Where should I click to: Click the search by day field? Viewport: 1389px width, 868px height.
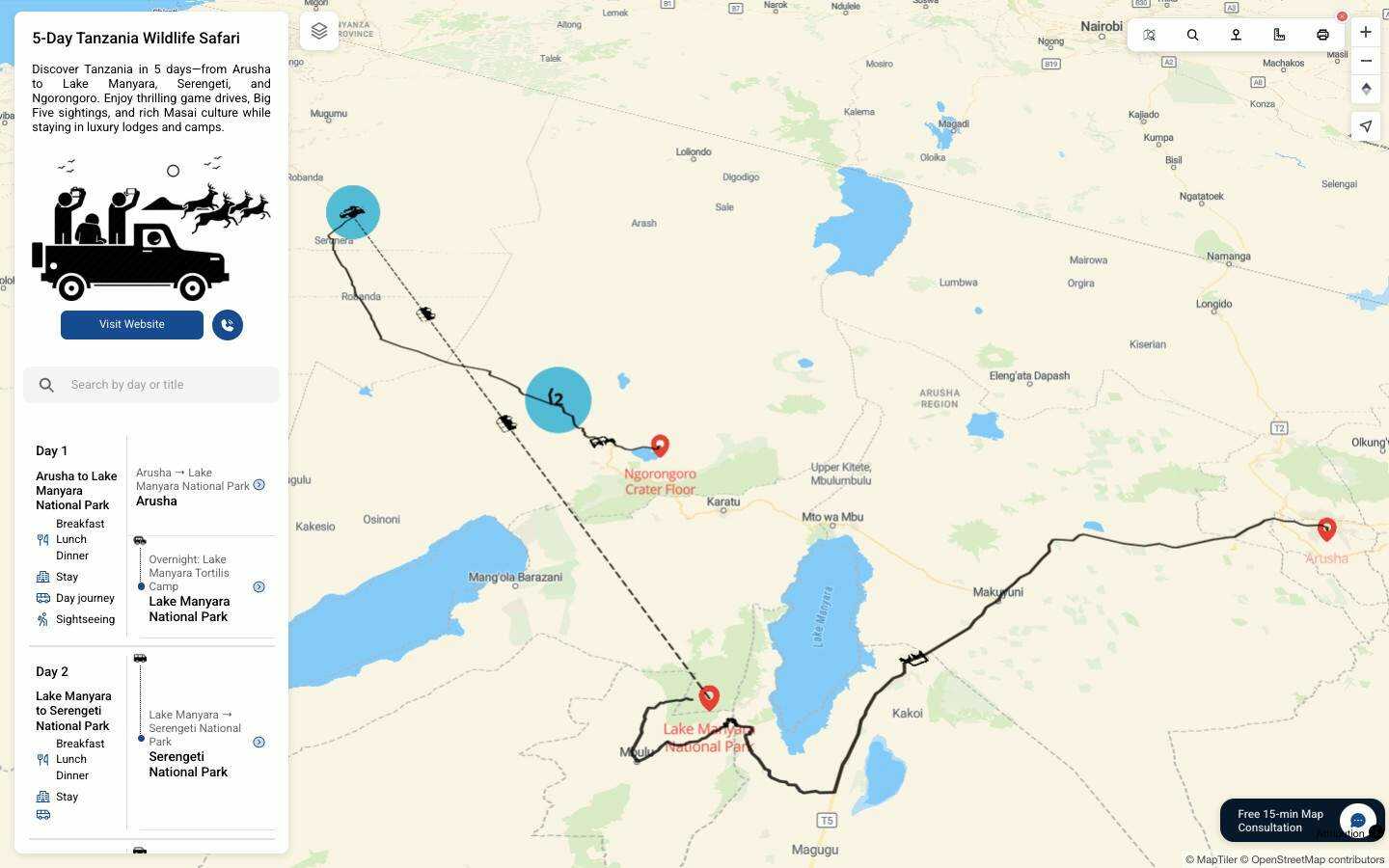point(151,385)
